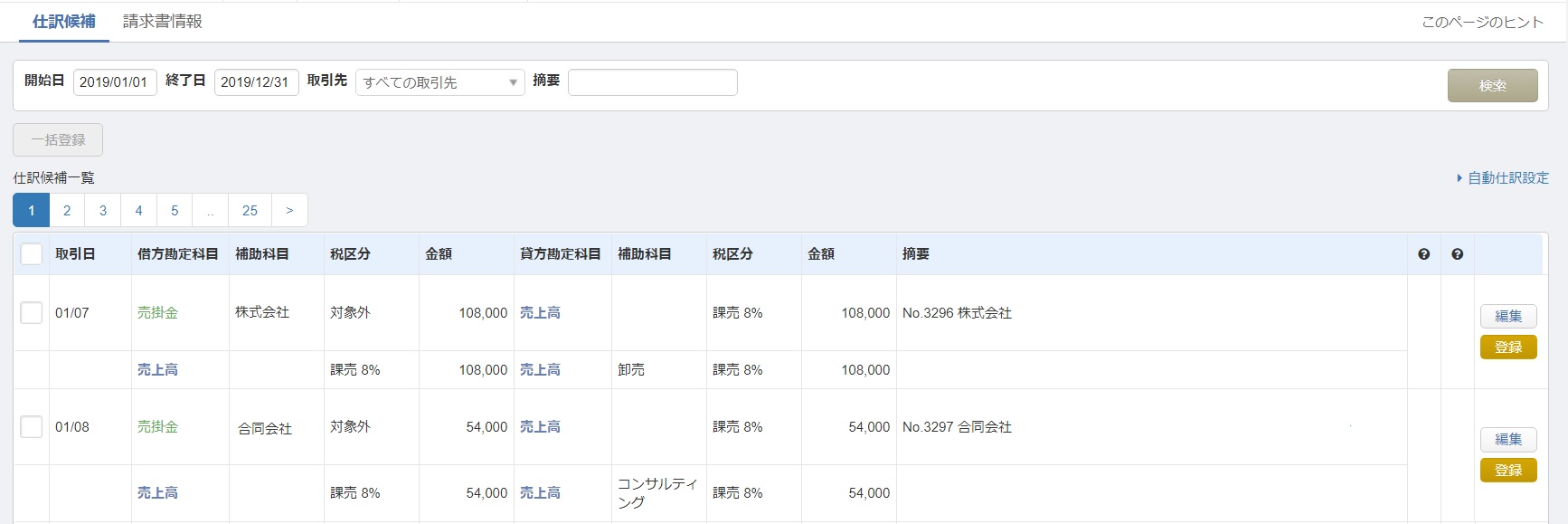1568x524 pixels.
Task: Click the 売掛金 account link on 01/07 row
Action: click(x=157, y=313)
